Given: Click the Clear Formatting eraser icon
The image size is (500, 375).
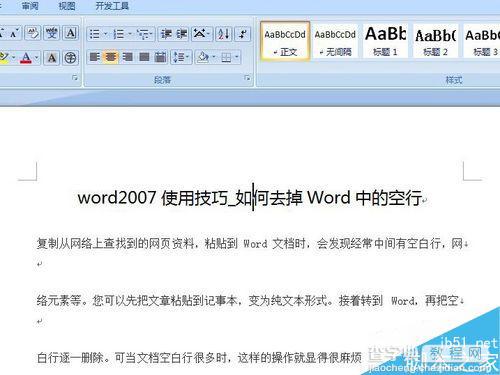Looking at the screenshot, I should (32, 33).
